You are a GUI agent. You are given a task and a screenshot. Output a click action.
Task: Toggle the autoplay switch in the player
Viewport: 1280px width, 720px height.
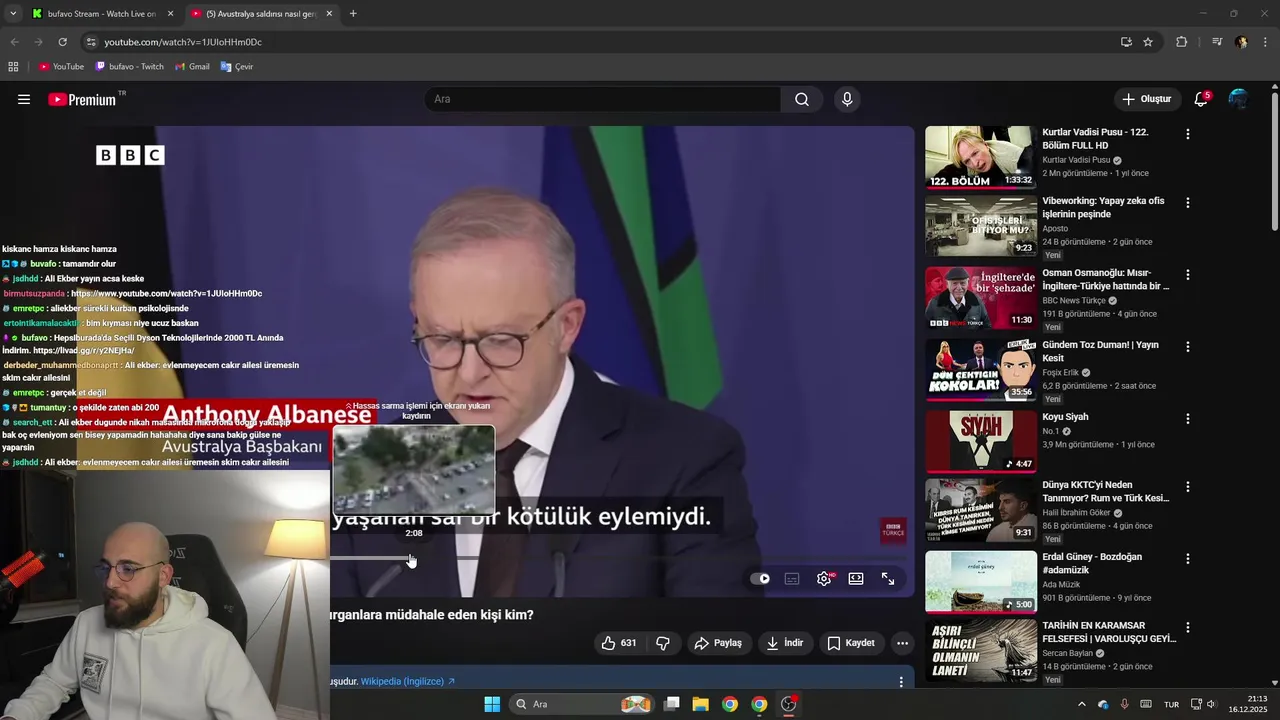point(760,579)
